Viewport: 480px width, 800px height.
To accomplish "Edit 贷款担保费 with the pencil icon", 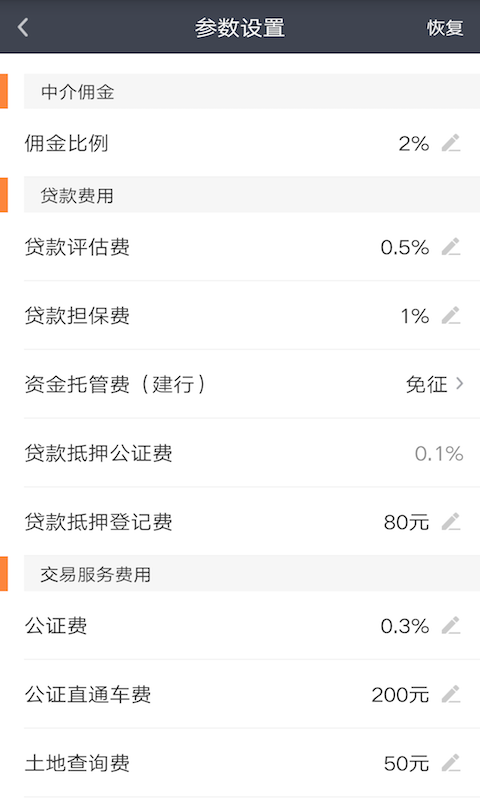I will (x=451, y=316).
